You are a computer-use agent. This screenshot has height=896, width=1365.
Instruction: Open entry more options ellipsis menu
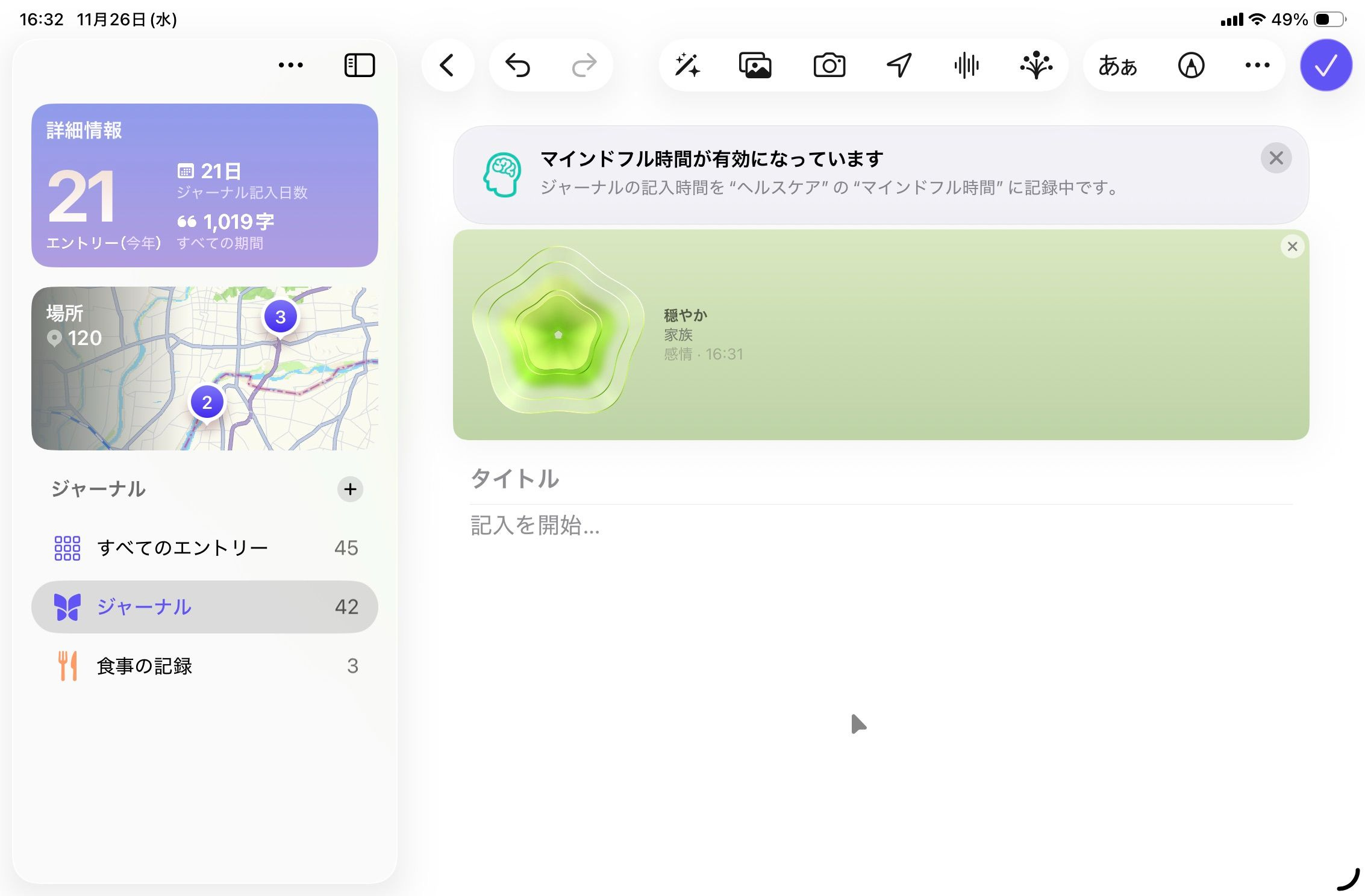1257,65
